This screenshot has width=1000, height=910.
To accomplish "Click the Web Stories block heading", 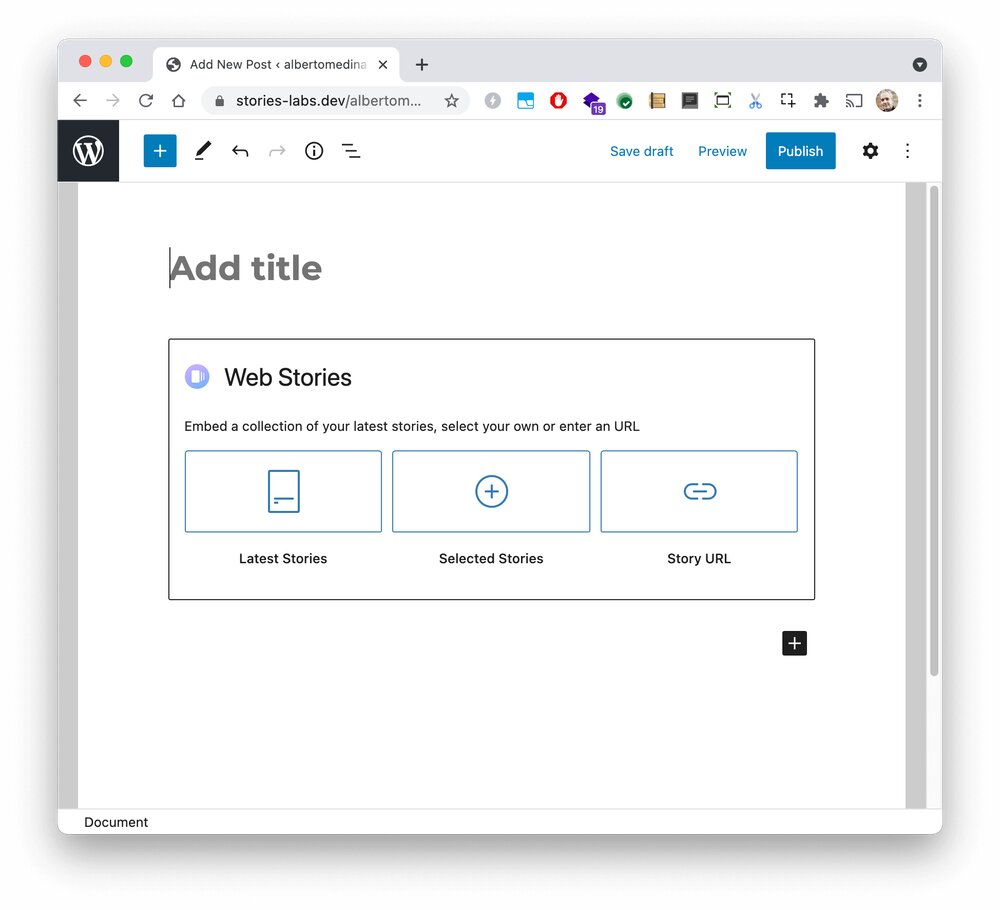I will [x=288, y=378].
